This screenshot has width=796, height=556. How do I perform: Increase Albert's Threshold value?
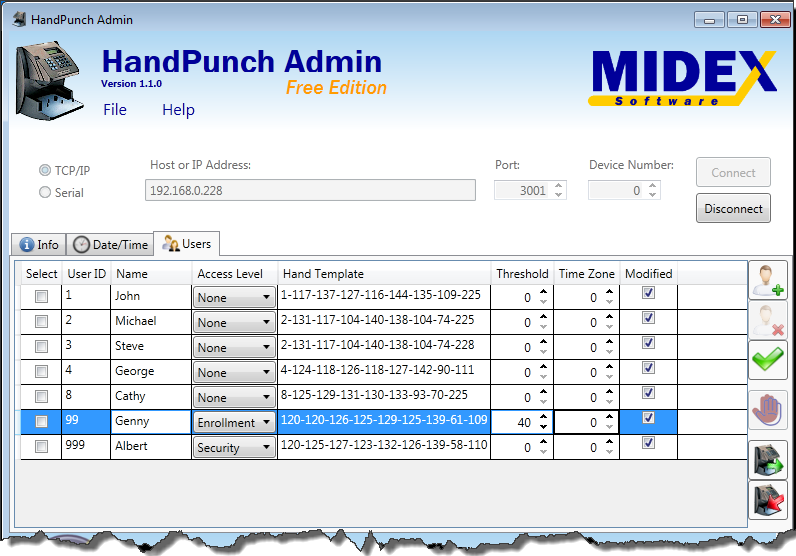point(543,442)
